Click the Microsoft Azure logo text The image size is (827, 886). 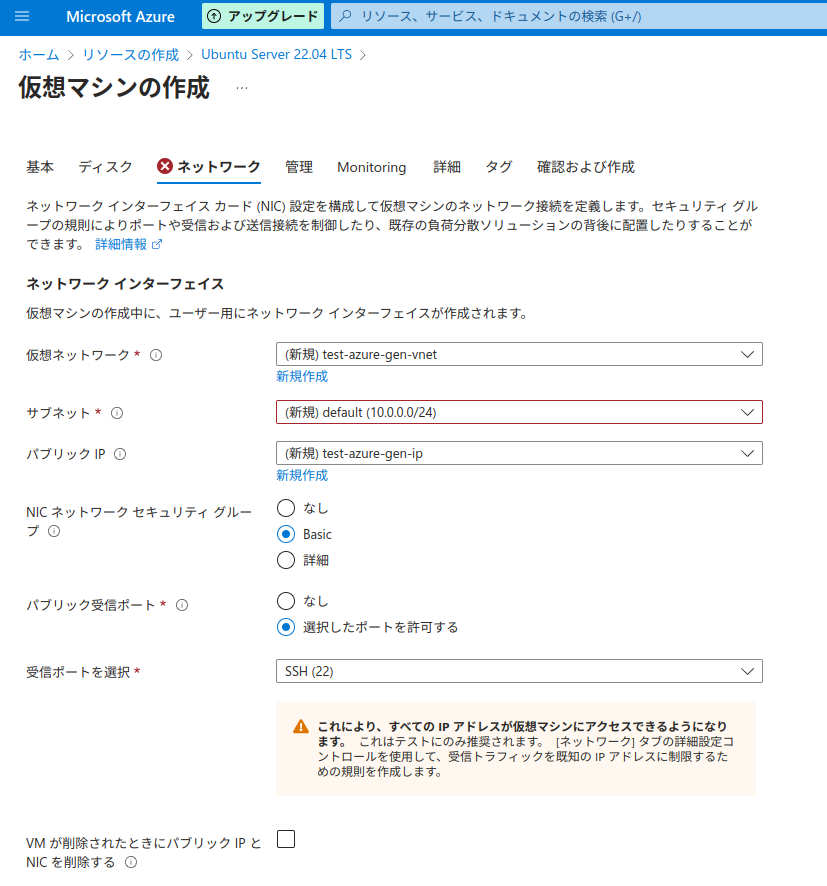point(120,16)
